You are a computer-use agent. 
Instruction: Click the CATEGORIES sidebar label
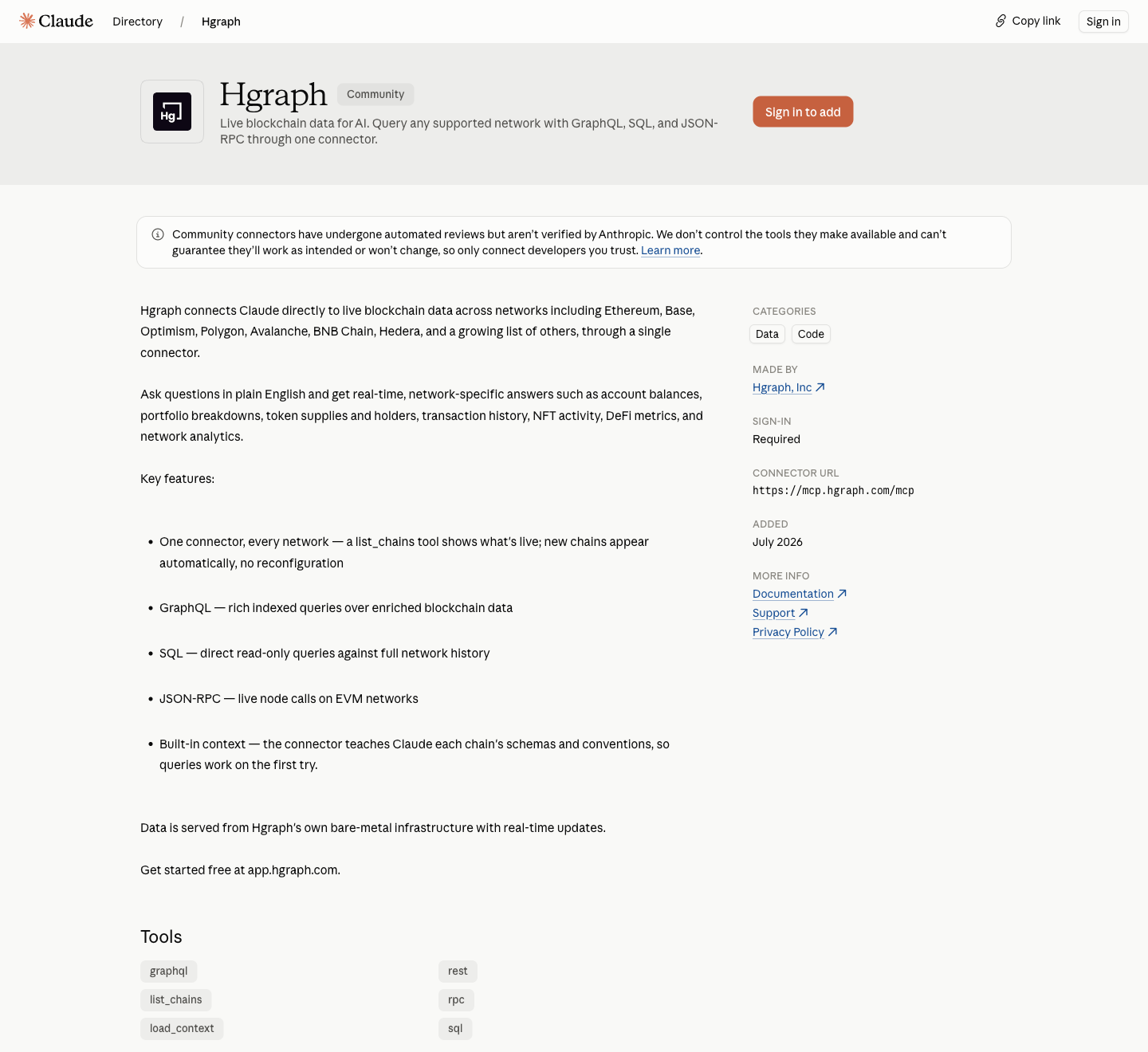[x=784, y=312]
